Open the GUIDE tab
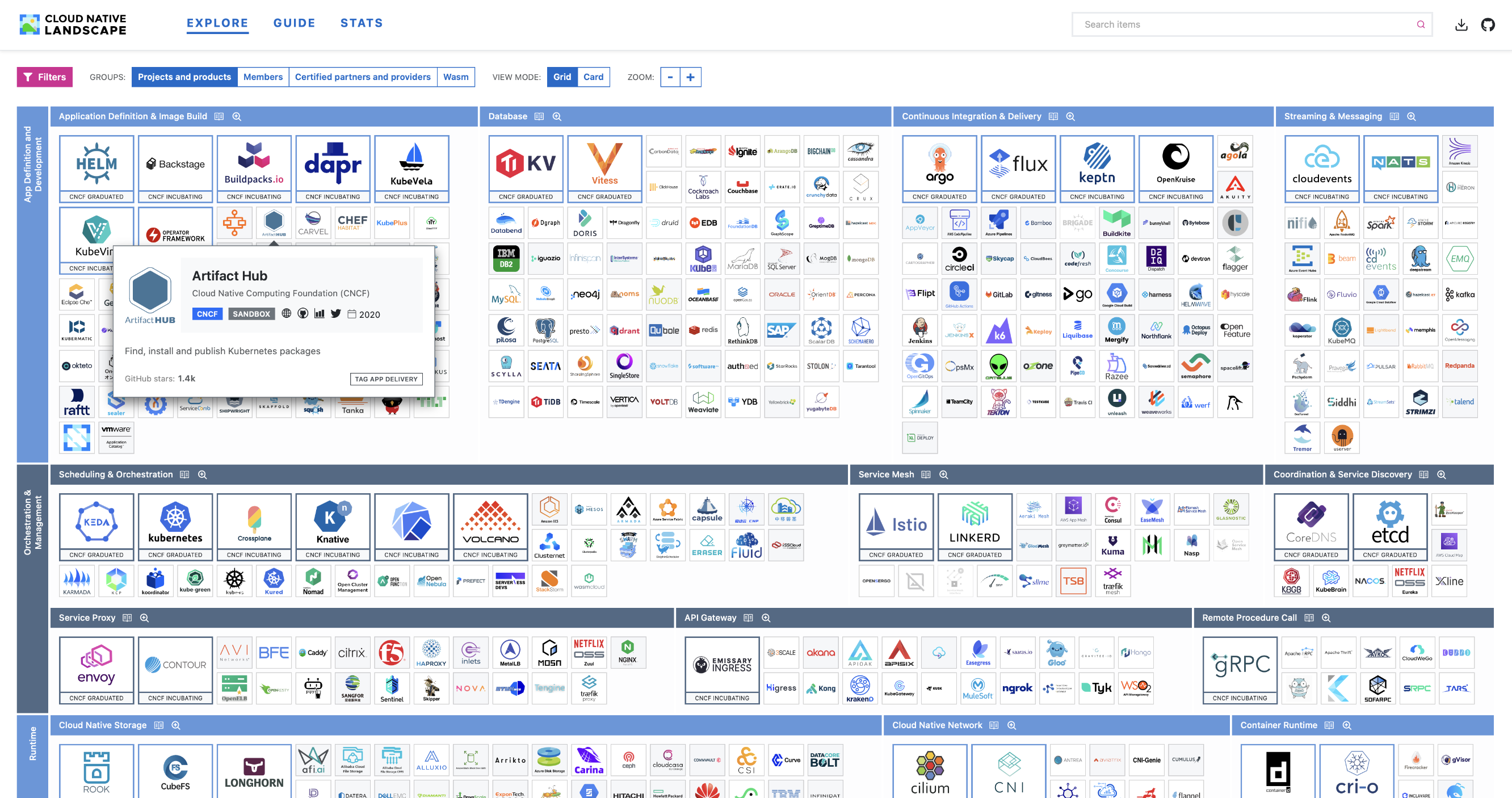Screen dimensions: 1512x798 click(x=294, y=23)
